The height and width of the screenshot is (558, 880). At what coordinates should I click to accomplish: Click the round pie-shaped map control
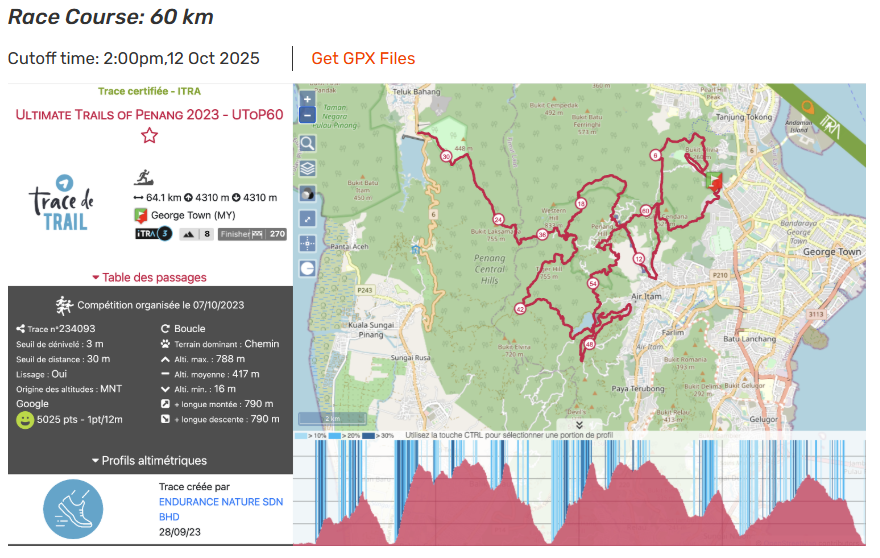[x=307, y=268]
